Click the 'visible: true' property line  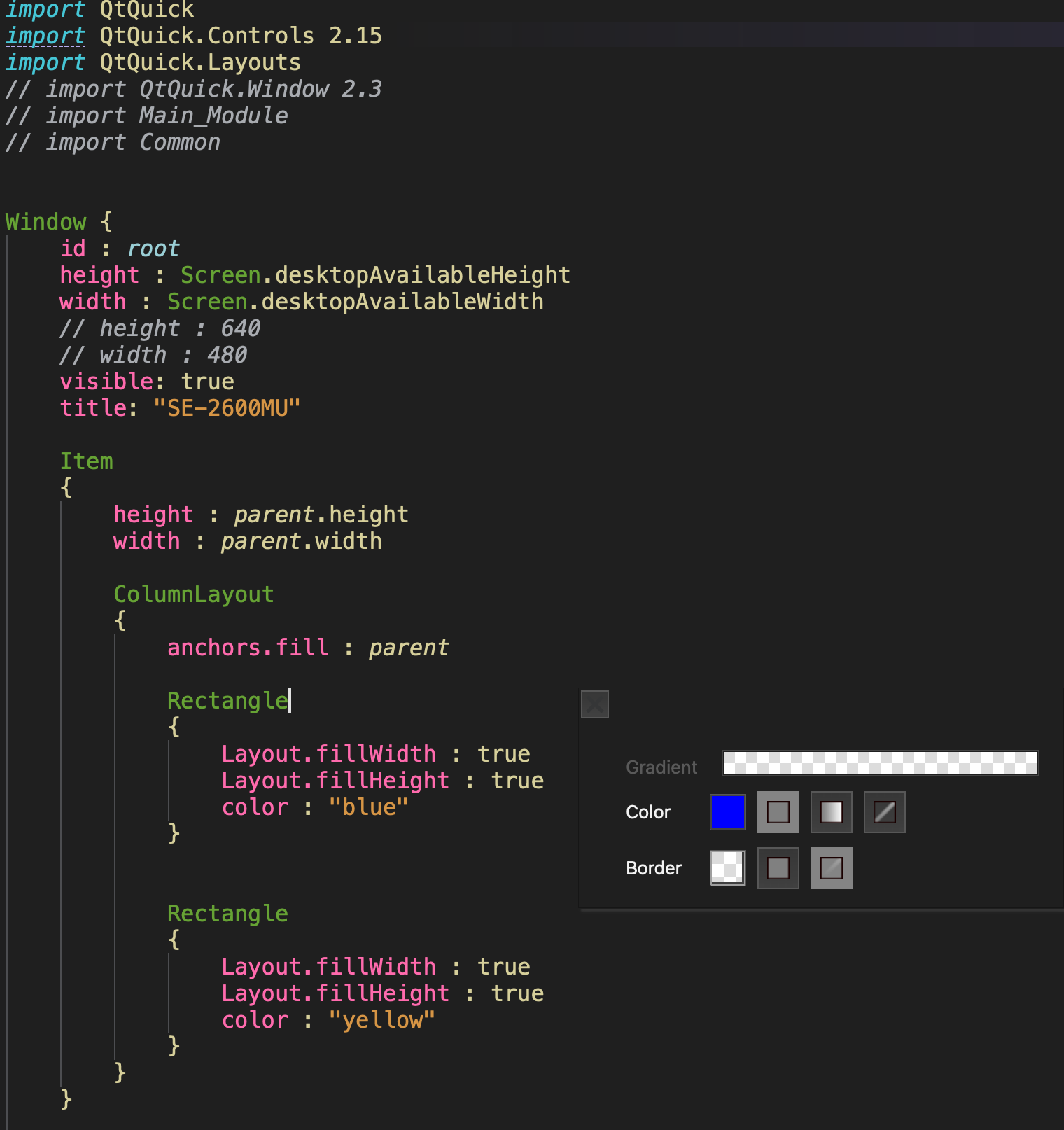147,382
